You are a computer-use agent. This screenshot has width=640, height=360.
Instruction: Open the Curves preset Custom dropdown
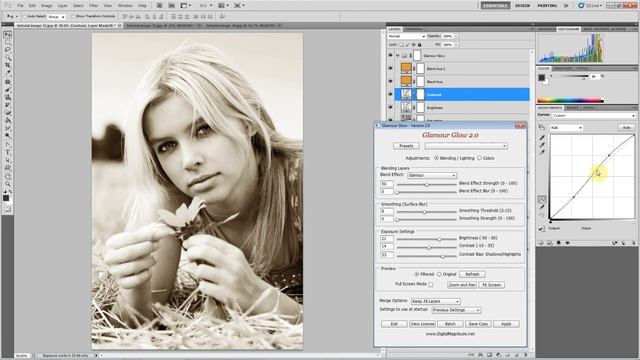[594, 116]
